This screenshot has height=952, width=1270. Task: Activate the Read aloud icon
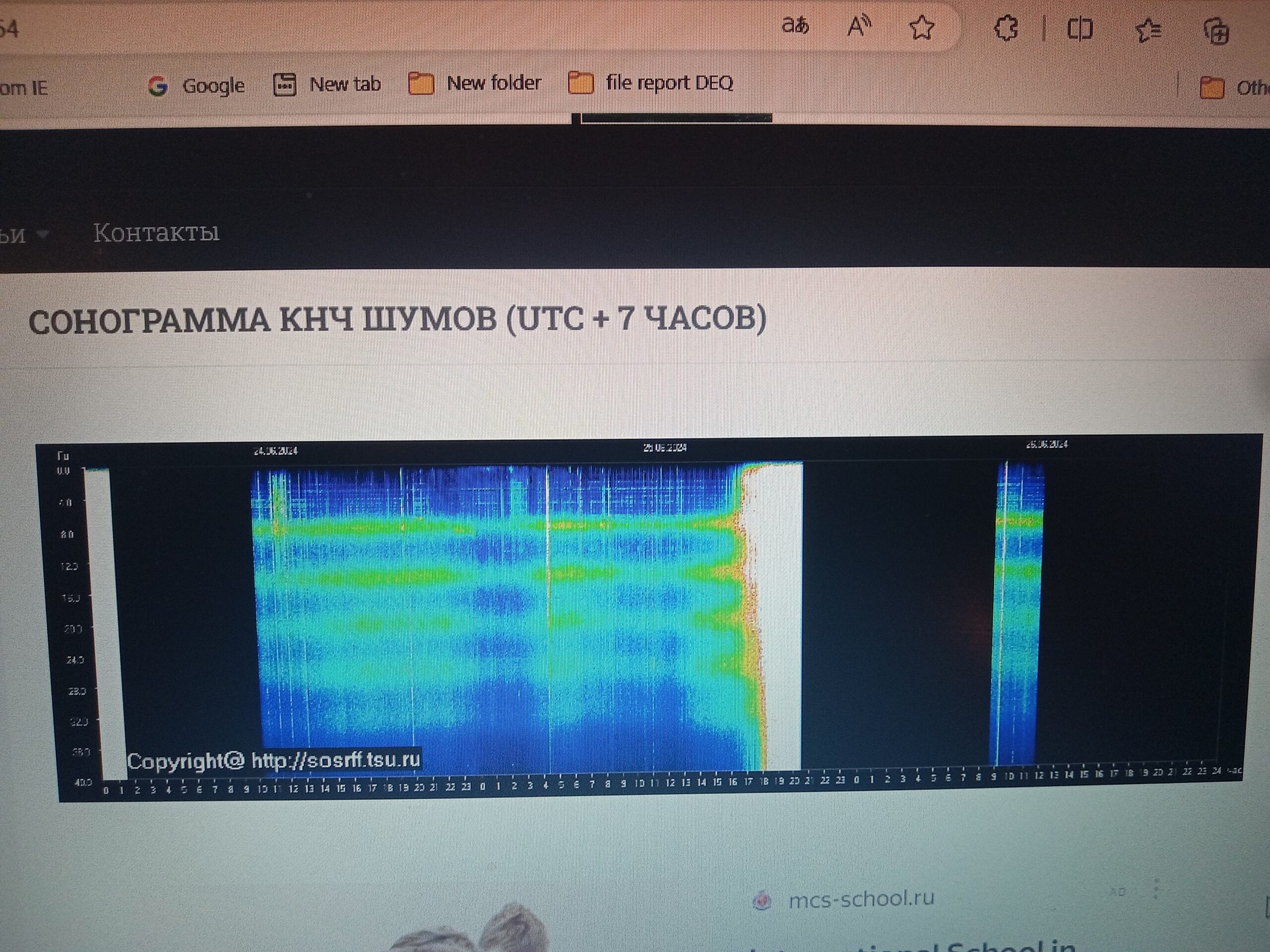[x=860, y=26]
